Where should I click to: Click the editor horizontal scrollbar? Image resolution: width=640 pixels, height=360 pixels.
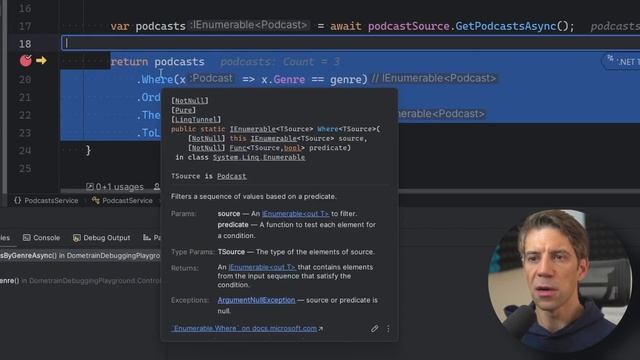[350, 191]
